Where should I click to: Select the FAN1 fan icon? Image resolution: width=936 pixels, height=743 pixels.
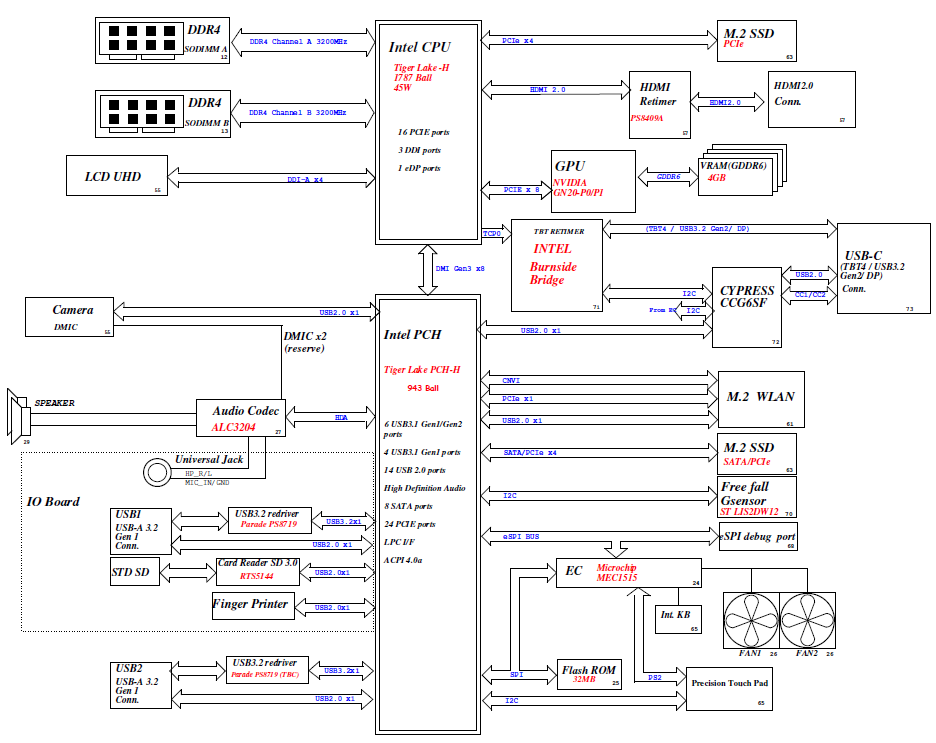point(751,620)
